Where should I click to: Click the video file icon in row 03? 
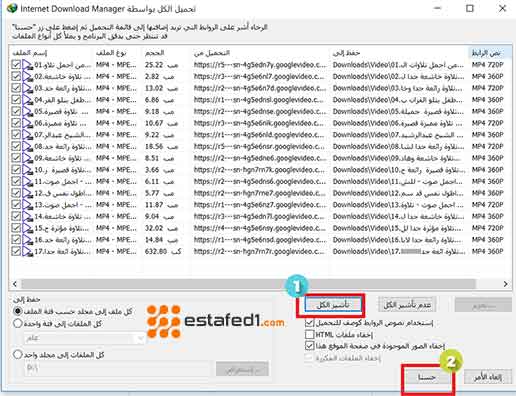[x=28, y=88]
